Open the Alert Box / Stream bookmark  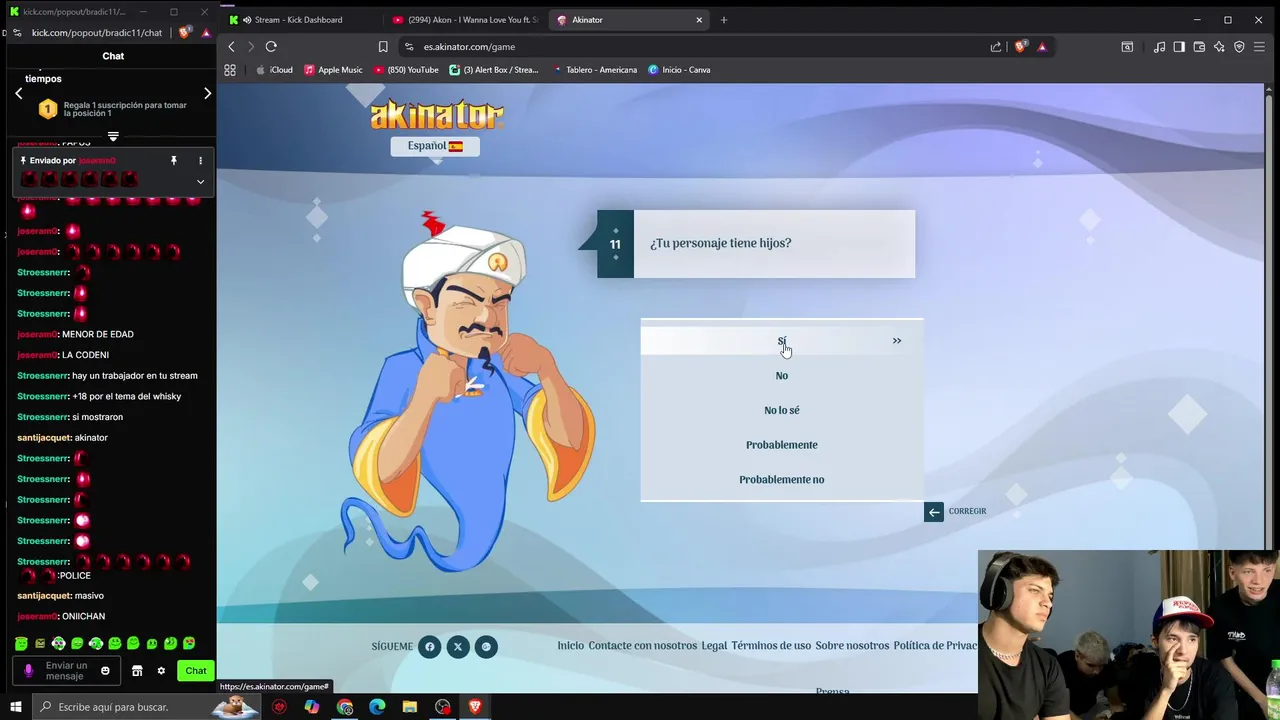(494, 70)
